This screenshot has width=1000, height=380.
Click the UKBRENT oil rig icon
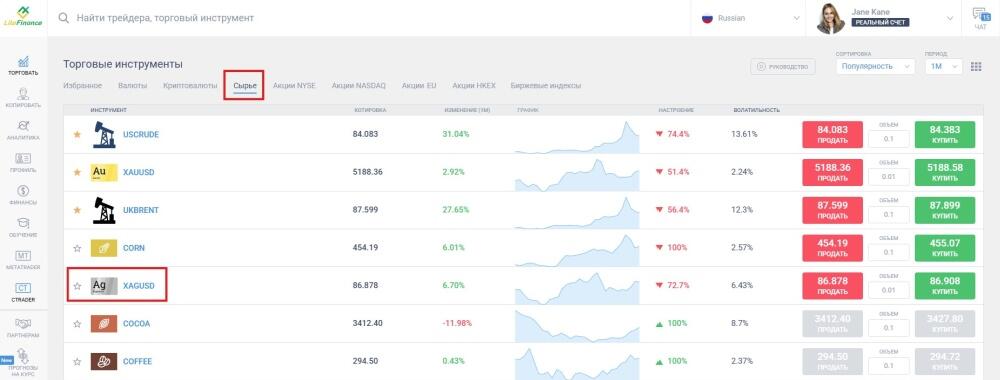104,210
